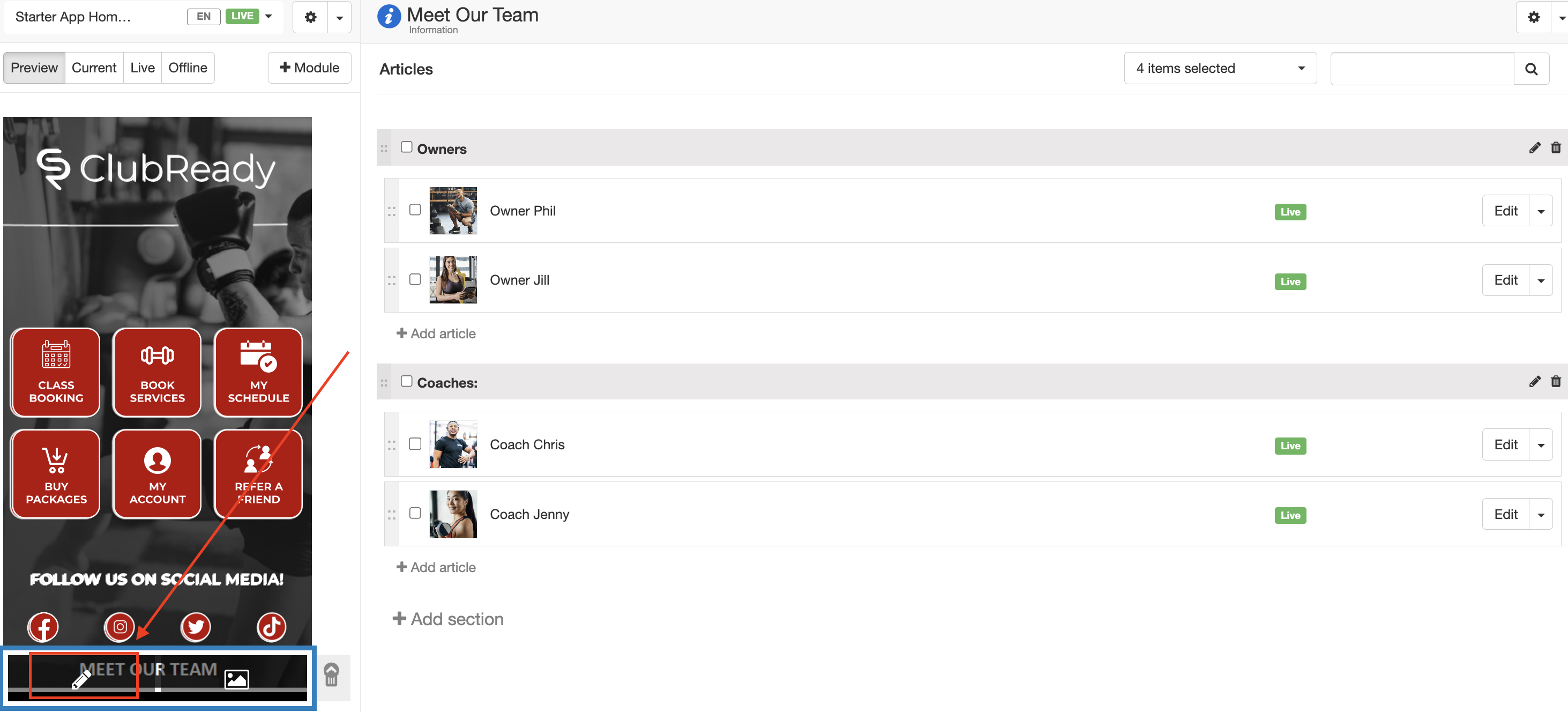Check the Owner Phil checkbox

(x=416, y=210)
